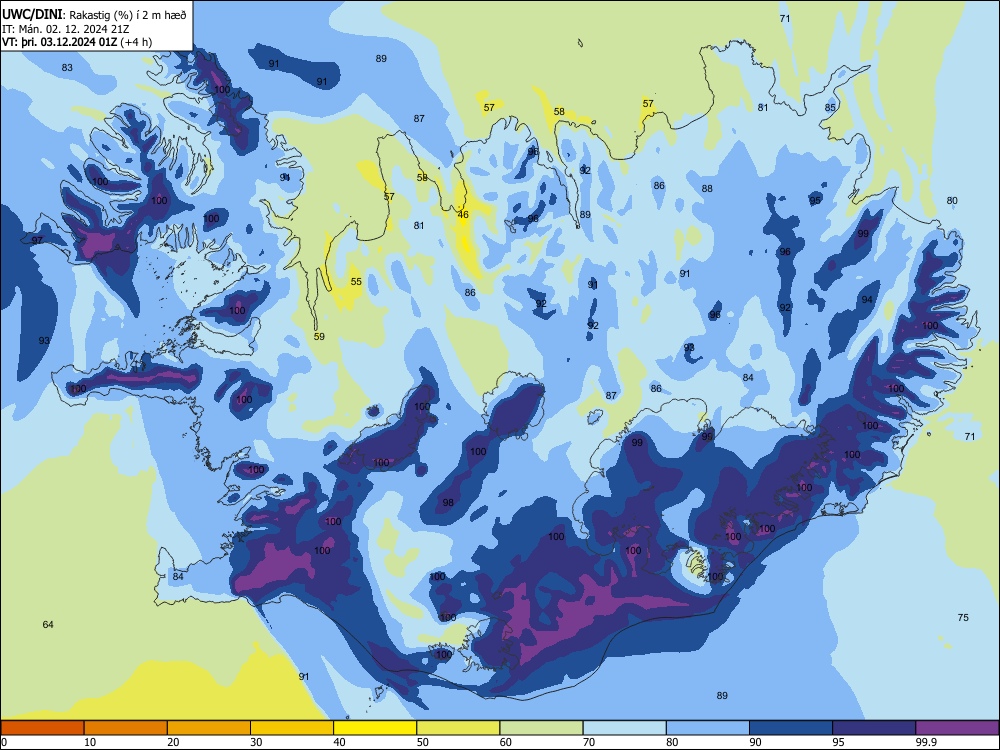Click the orange 10–20 legend swatch
Image resolution: width=1000 pixels, height=750 pixels.
click(126, 728)
